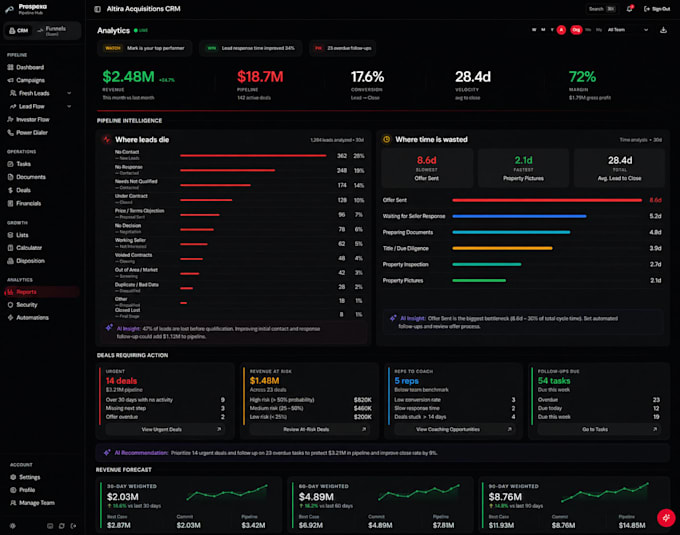This screenshot has height=535, width=680.
Task: Open the red AI assistant floating button
Action: tap(666, 518)
